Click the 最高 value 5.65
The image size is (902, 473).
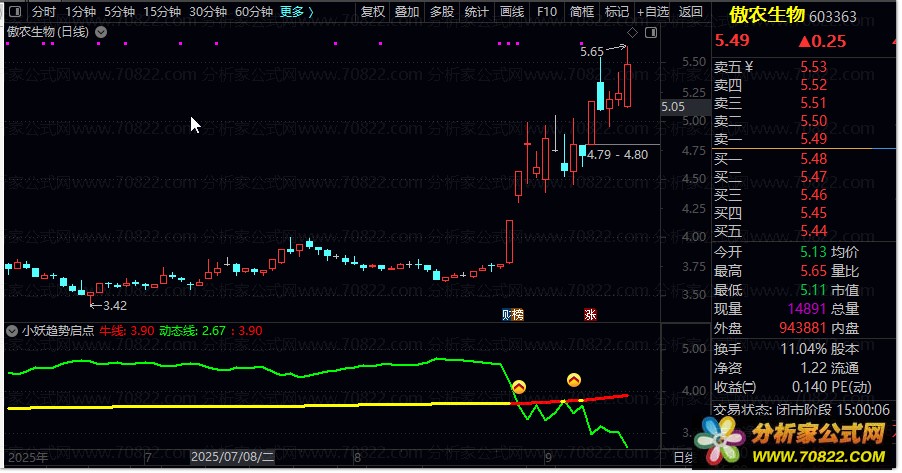(813, 271)
